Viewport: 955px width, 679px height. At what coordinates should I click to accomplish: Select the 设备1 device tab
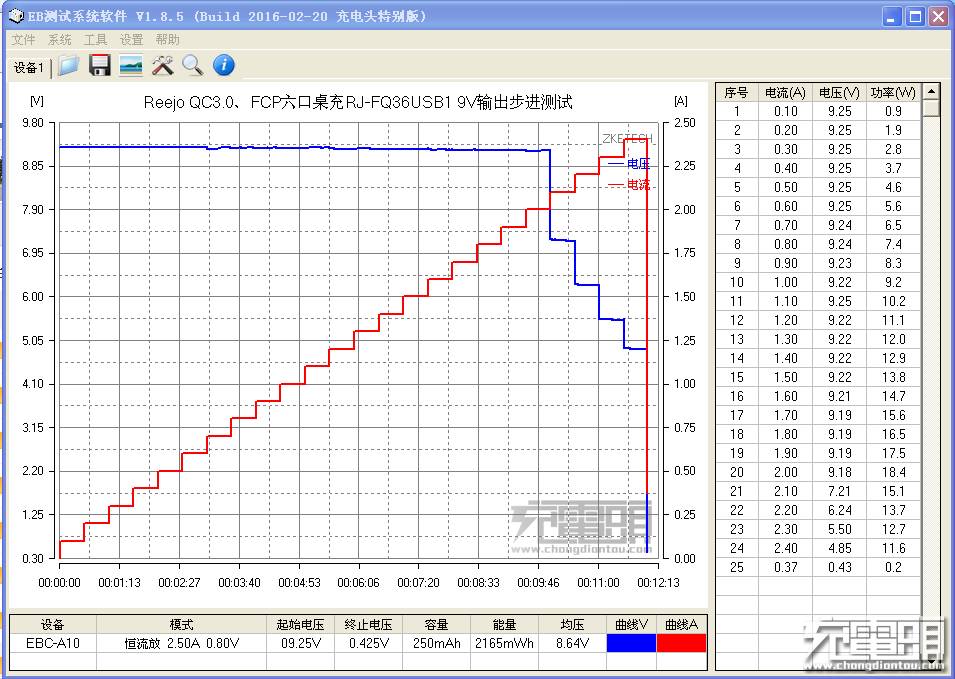tap(29, 68)
